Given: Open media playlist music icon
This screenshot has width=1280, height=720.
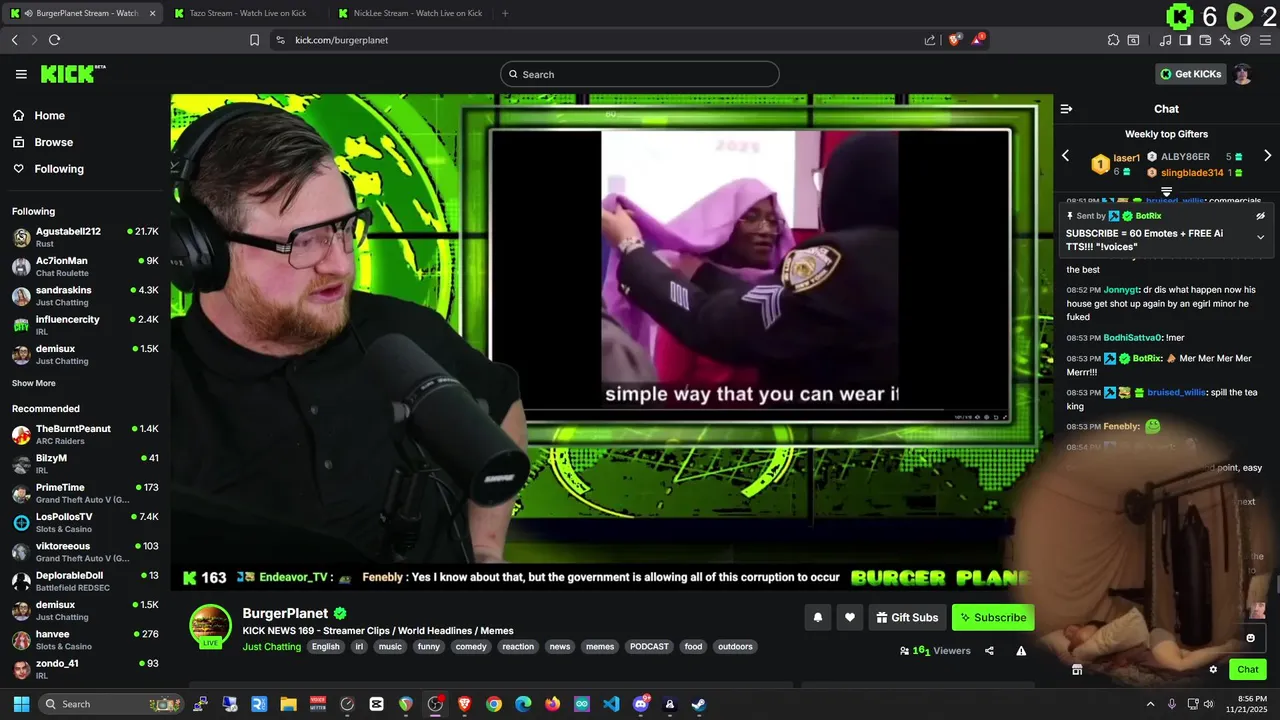Looking at the screenshot, I should click(x=1165, y=40).
